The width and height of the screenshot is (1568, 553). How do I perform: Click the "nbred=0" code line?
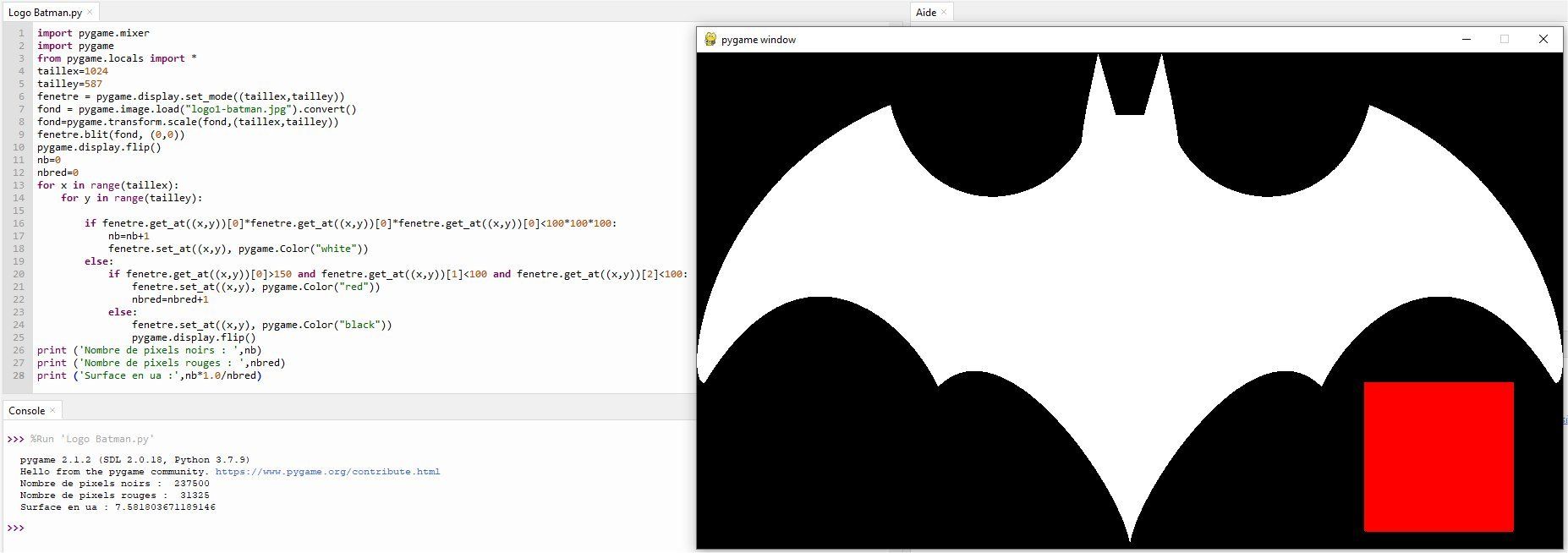coord(58,172)
